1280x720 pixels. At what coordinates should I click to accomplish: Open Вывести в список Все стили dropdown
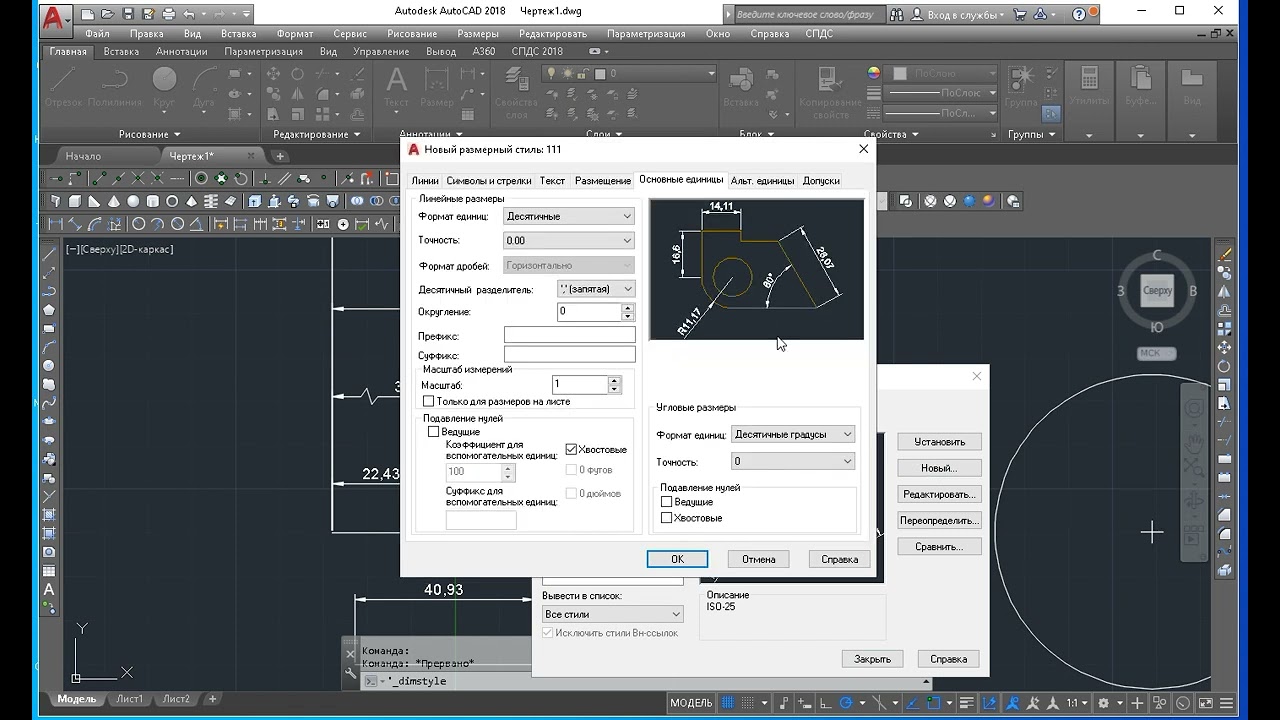click(612, 614)
